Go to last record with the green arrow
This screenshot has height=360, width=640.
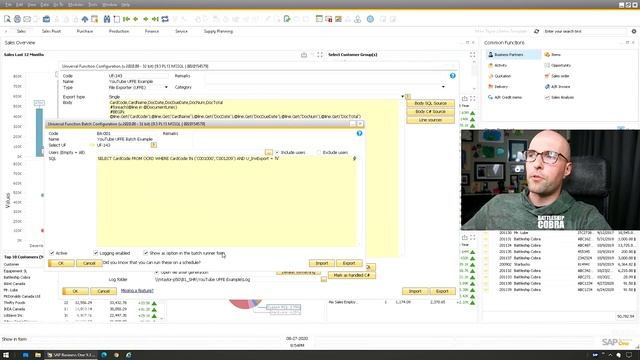click(156, 19)
